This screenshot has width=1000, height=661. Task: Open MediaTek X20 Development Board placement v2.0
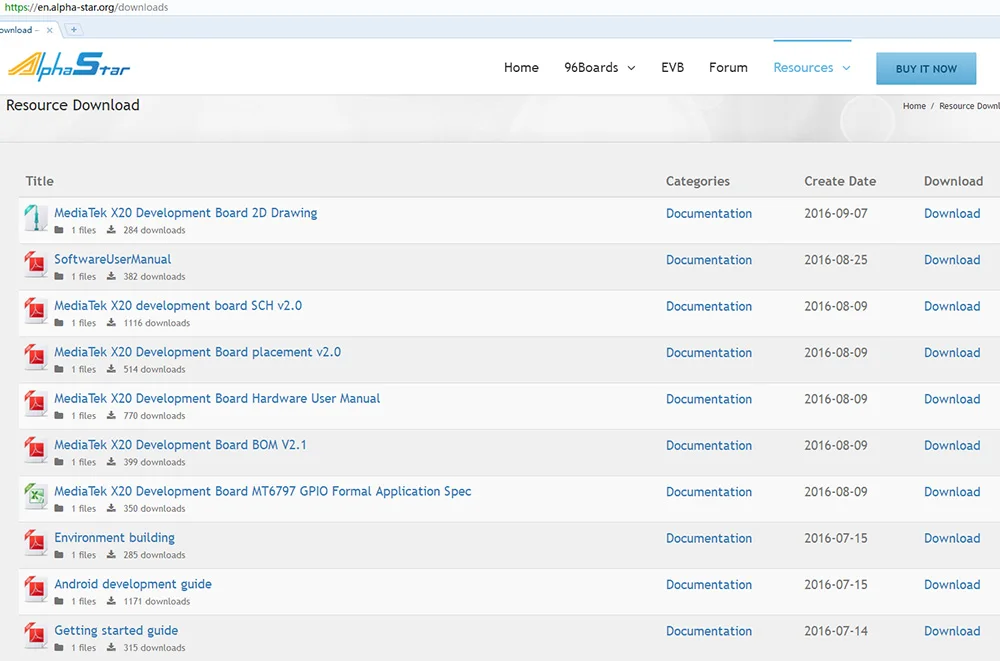(x=197, y=352)
